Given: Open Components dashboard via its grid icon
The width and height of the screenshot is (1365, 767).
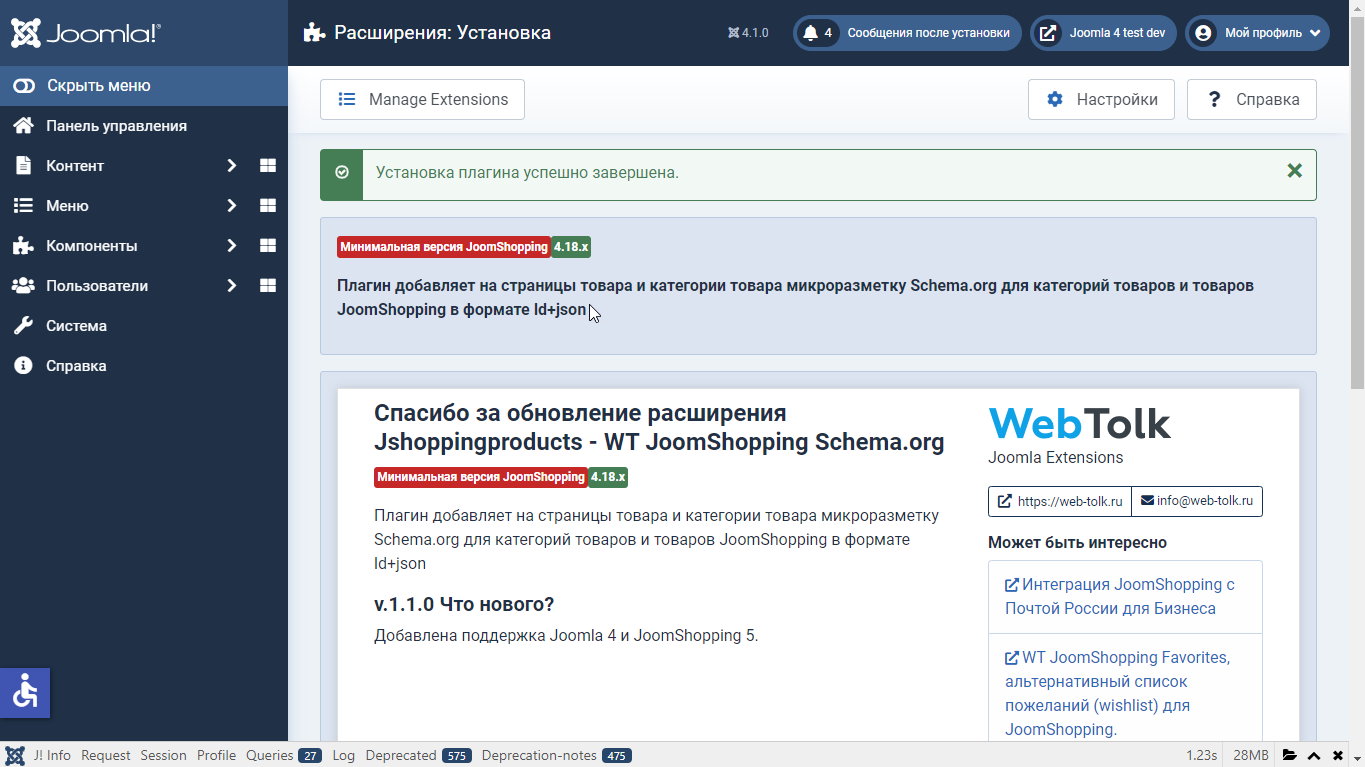Looking at the screenshot, I should tap(267, 246).
